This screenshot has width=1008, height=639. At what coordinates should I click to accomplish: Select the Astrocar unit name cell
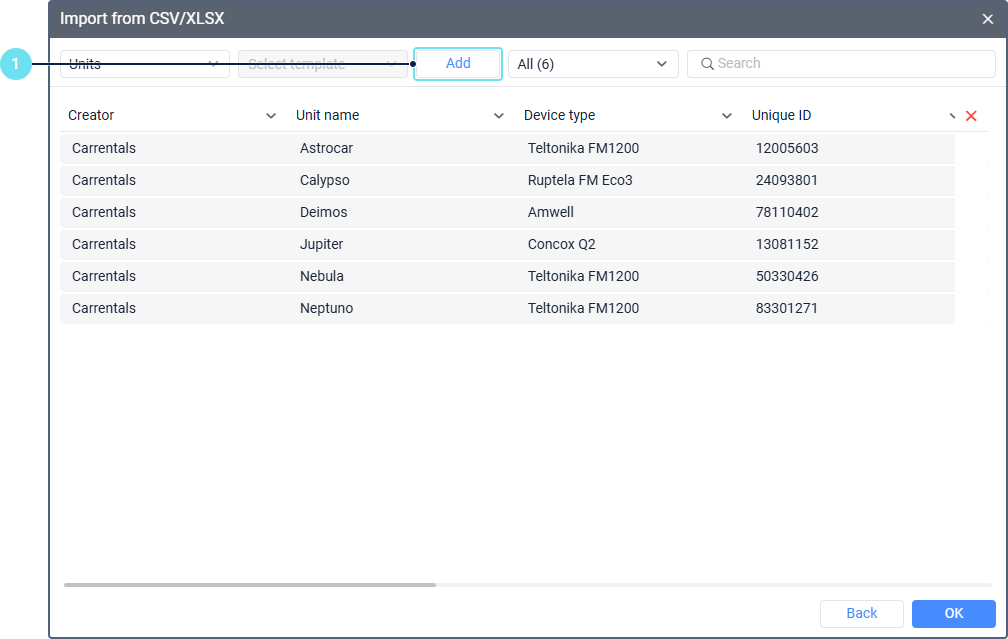(326, 148)
